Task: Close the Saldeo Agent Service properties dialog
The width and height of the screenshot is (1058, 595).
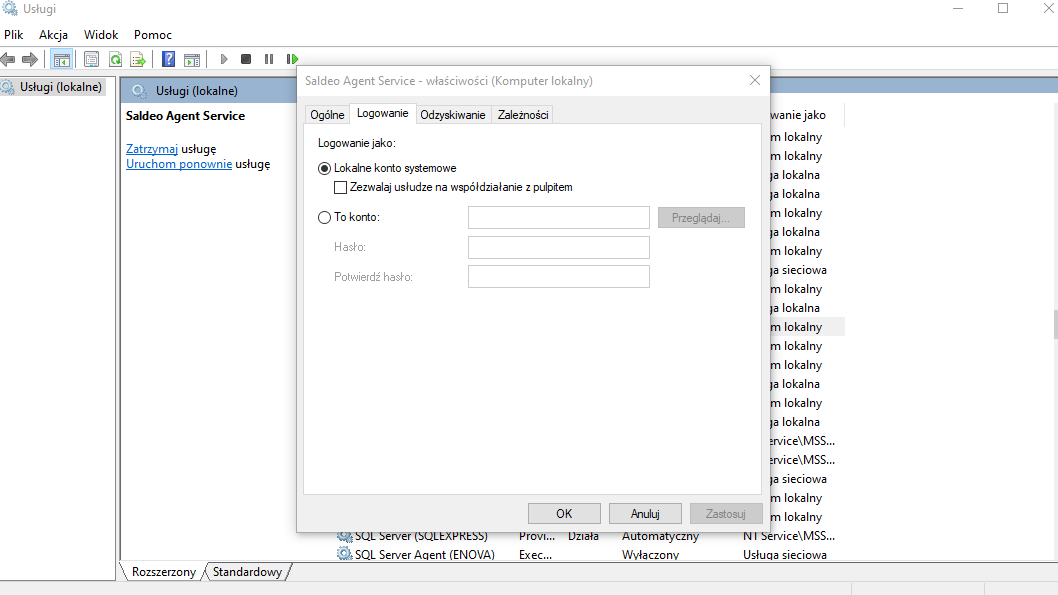Action: point(755,80)
